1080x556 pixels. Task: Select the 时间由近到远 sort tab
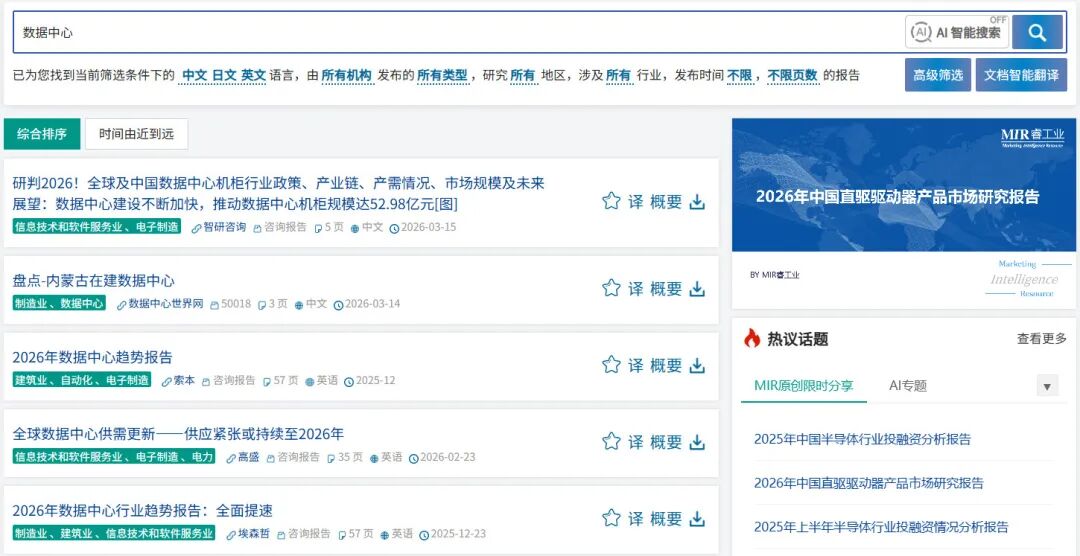tap(136, 134)
